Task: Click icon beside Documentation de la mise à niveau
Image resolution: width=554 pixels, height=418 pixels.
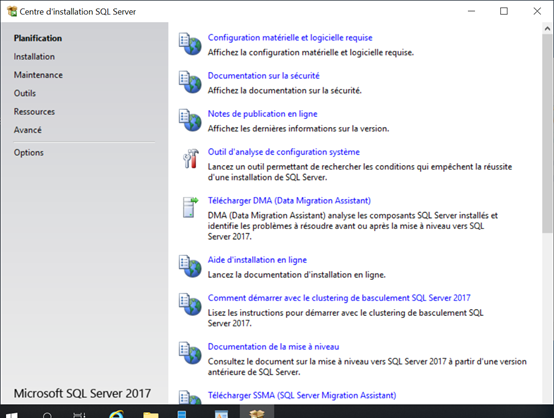Action: click(x=190, y=353)
